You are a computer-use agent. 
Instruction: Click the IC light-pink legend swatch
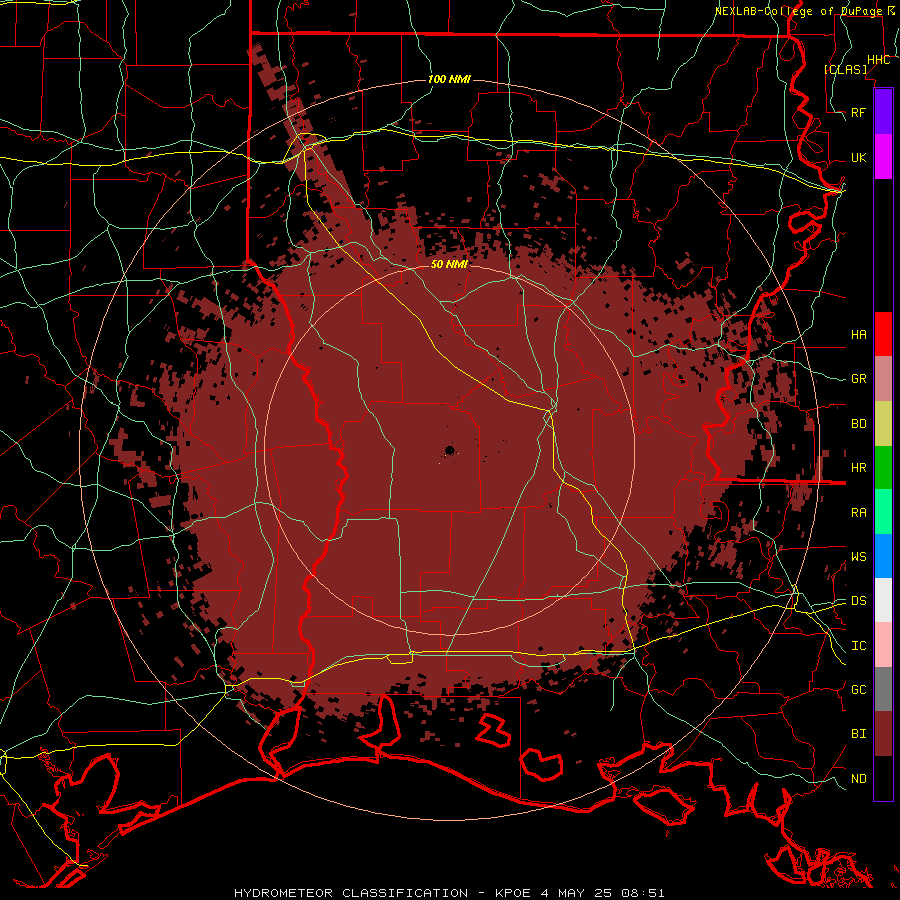point(883,645)
